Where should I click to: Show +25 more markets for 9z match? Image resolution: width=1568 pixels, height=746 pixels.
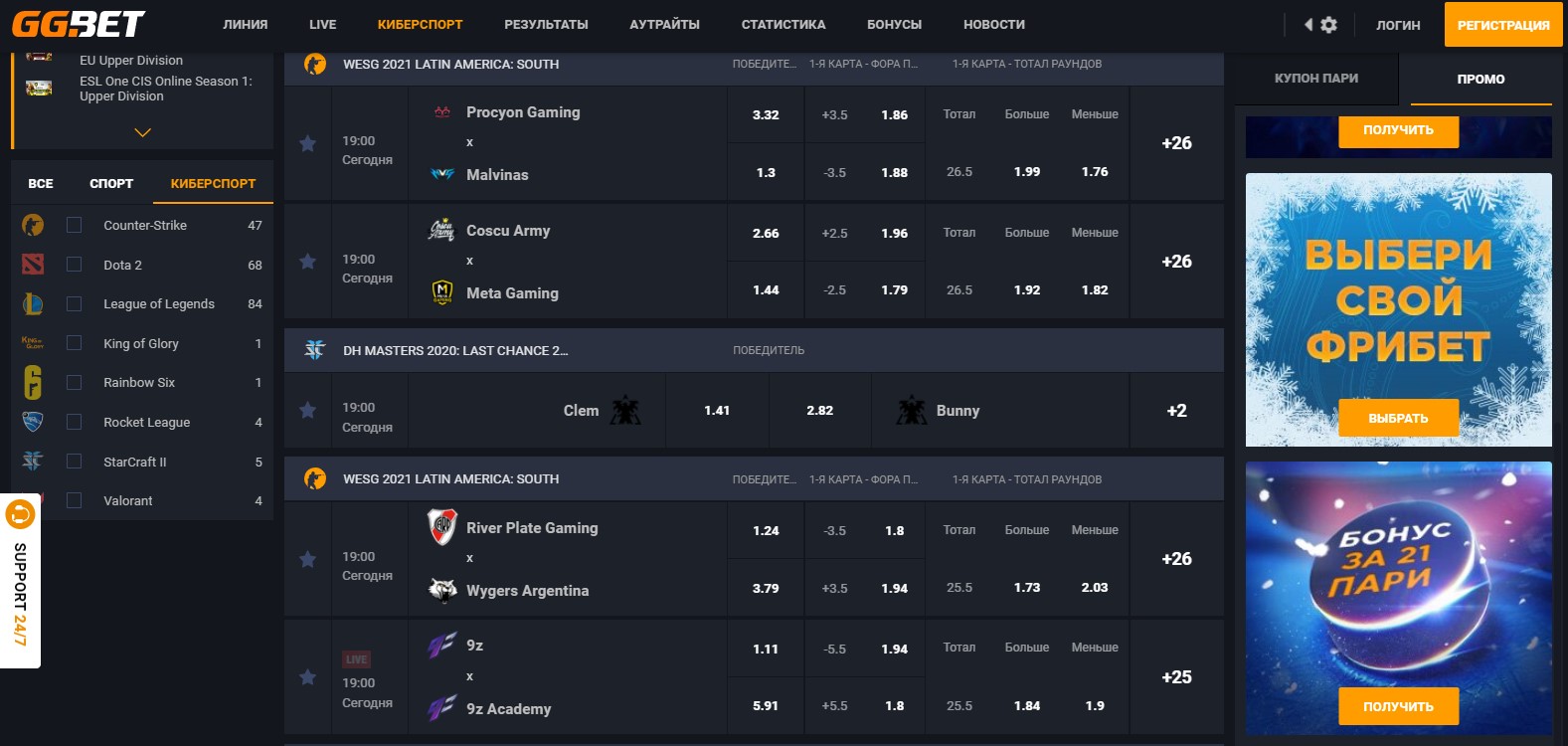pyautogui.click(x=1176, y=677)
